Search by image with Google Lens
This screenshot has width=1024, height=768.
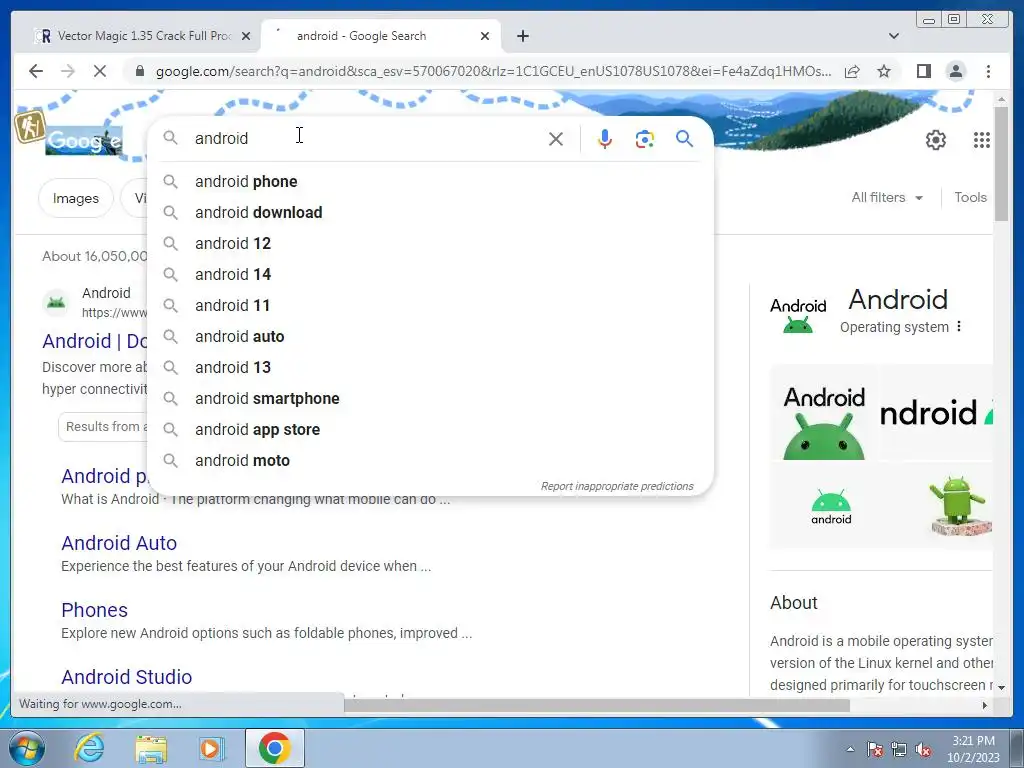pyautogui.click(x=645, y=138)
